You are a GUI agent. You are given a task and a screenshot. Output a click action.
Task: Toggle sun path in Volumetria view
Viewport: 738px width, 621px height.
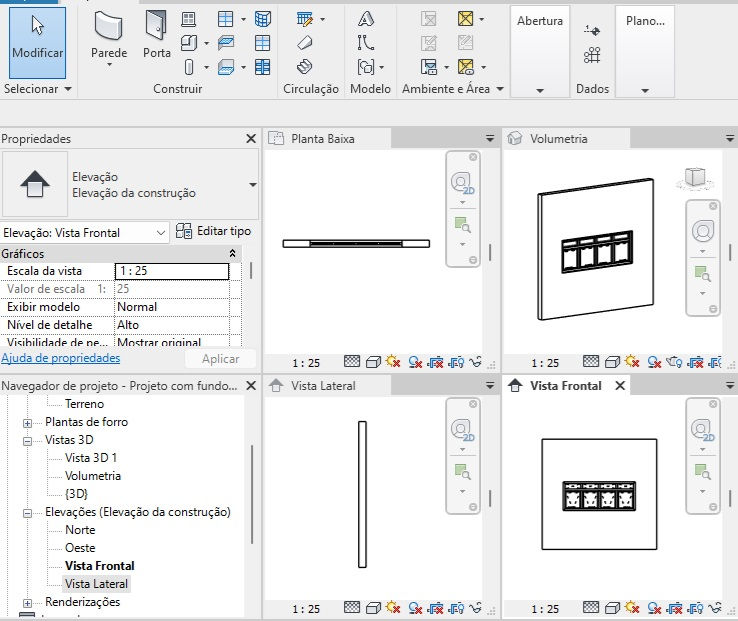[x=632, y=362]
